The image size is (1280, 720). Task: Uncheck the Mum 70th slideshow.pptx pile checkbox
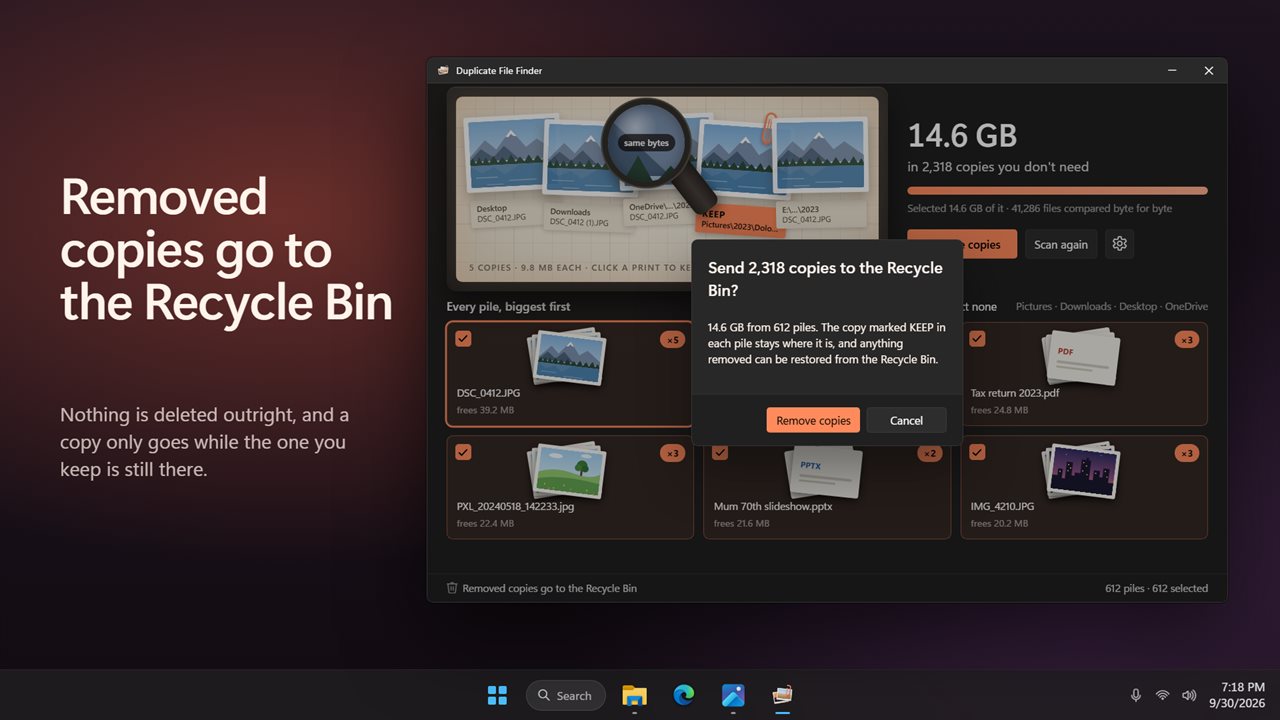point(720,452)
